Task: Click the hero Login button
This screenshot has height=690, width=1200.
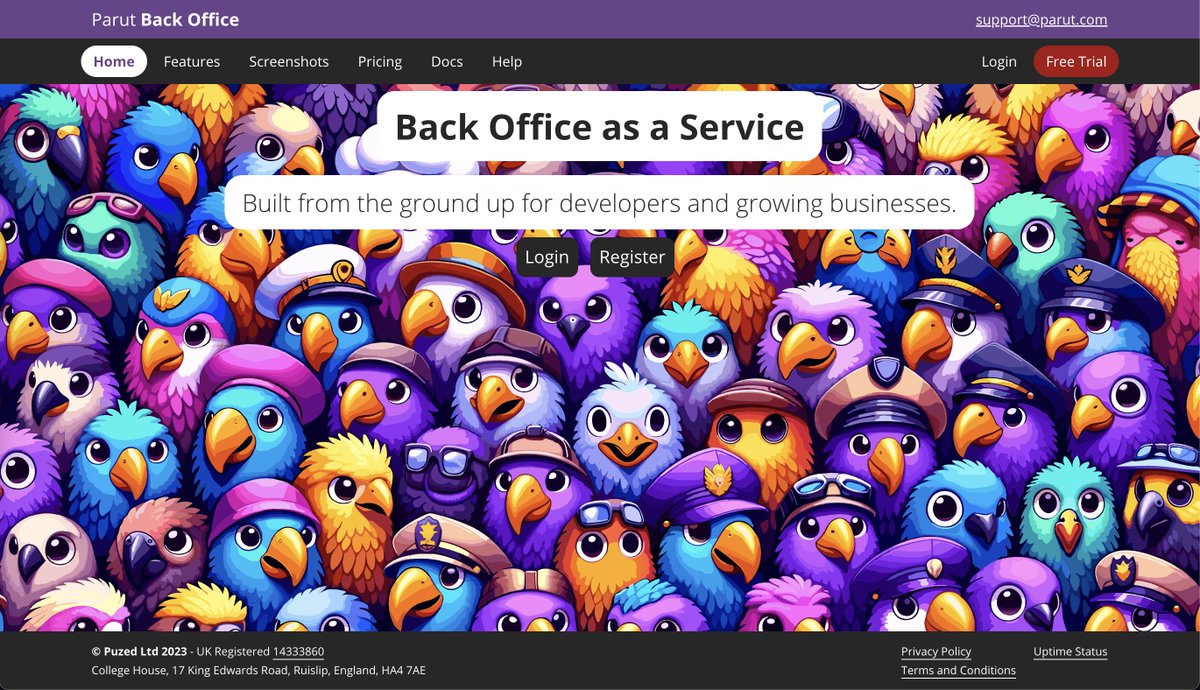Action: coord(547,257)
